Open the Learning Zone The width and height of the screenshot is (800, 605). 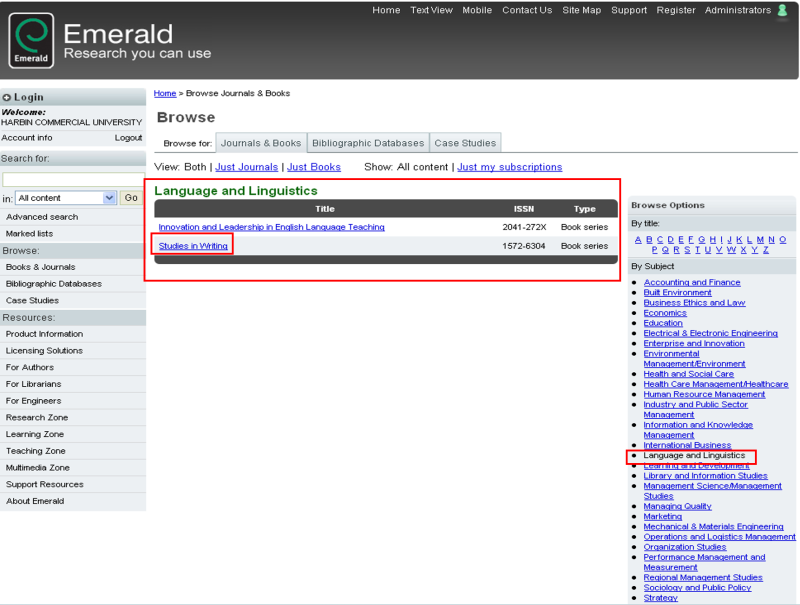pos(35,434)
